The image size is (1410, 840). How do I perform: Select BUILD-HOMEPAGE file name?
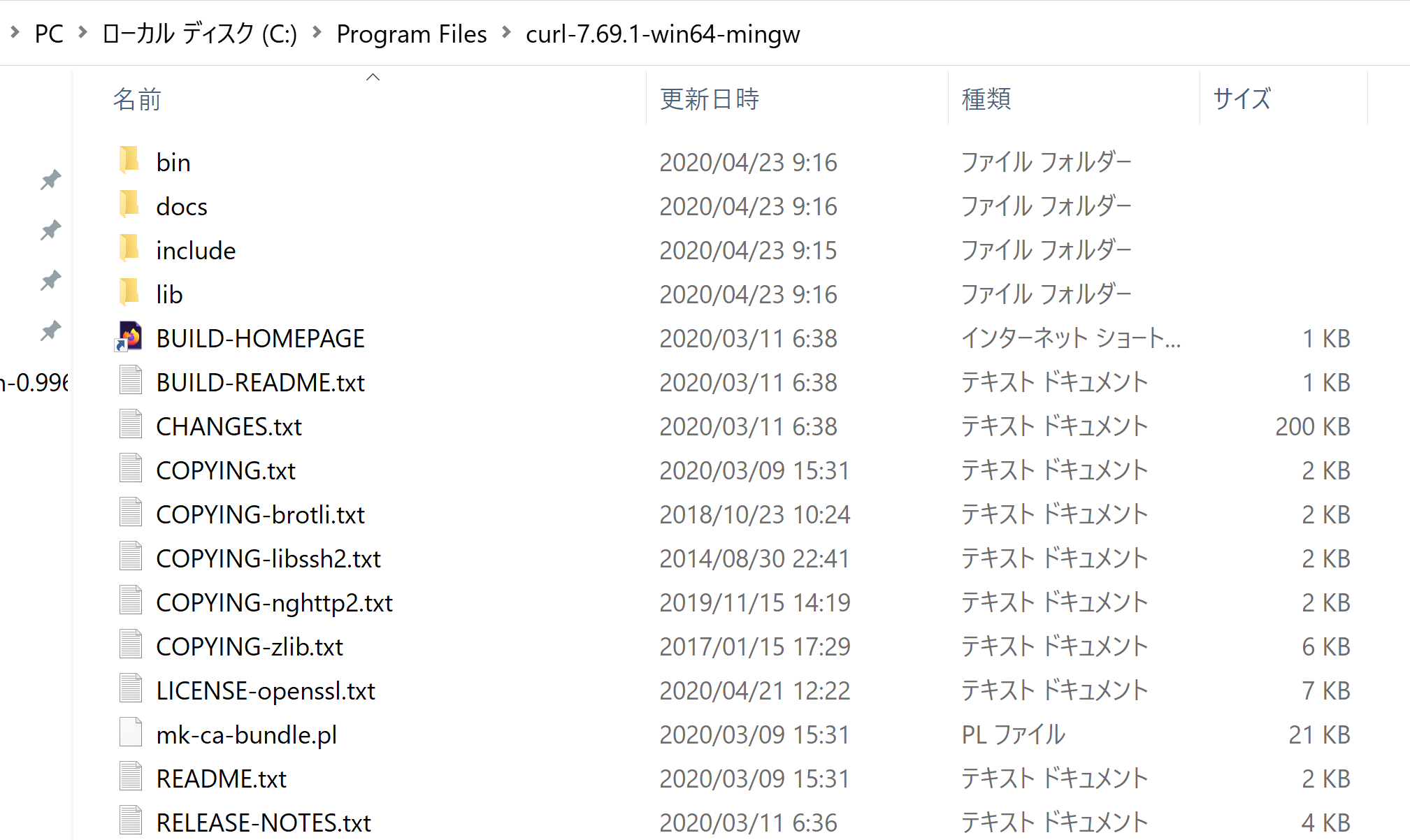tap(260, 338)
